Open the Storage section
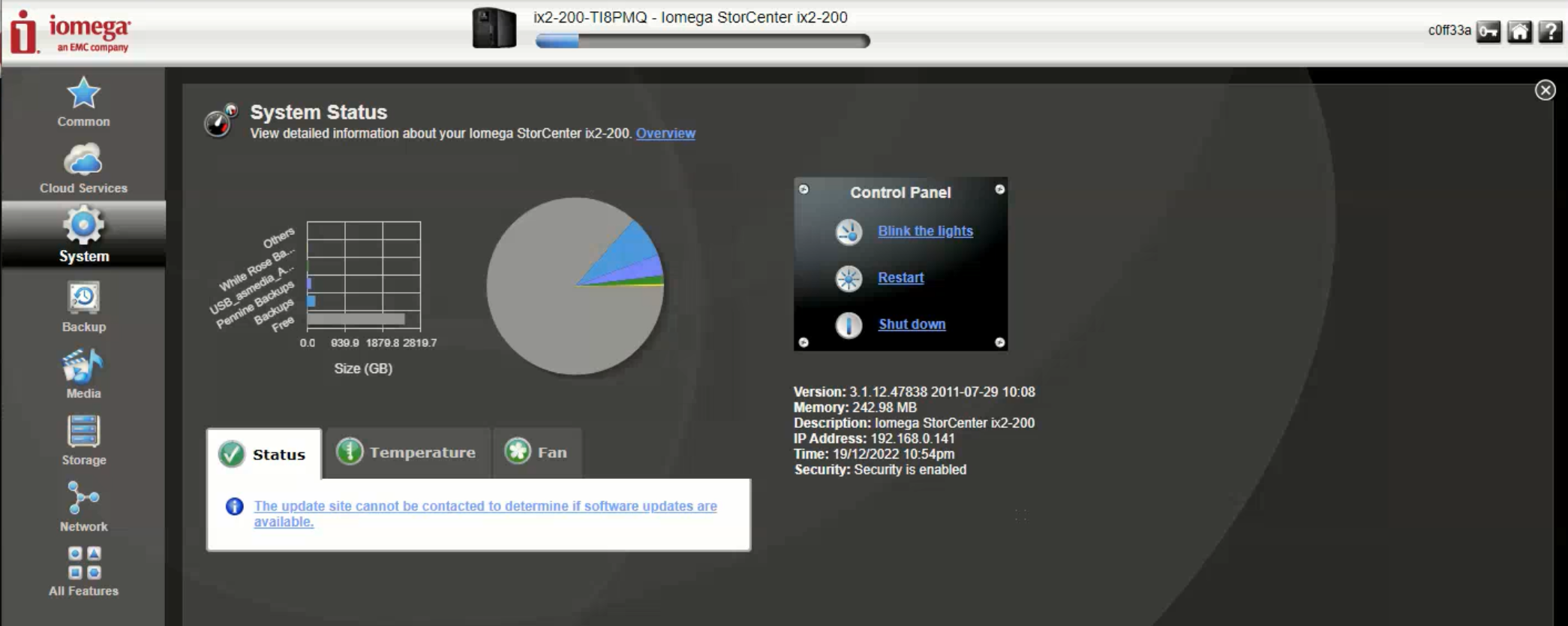This screenshot has height=626, width=1568. tap(83, 441)
